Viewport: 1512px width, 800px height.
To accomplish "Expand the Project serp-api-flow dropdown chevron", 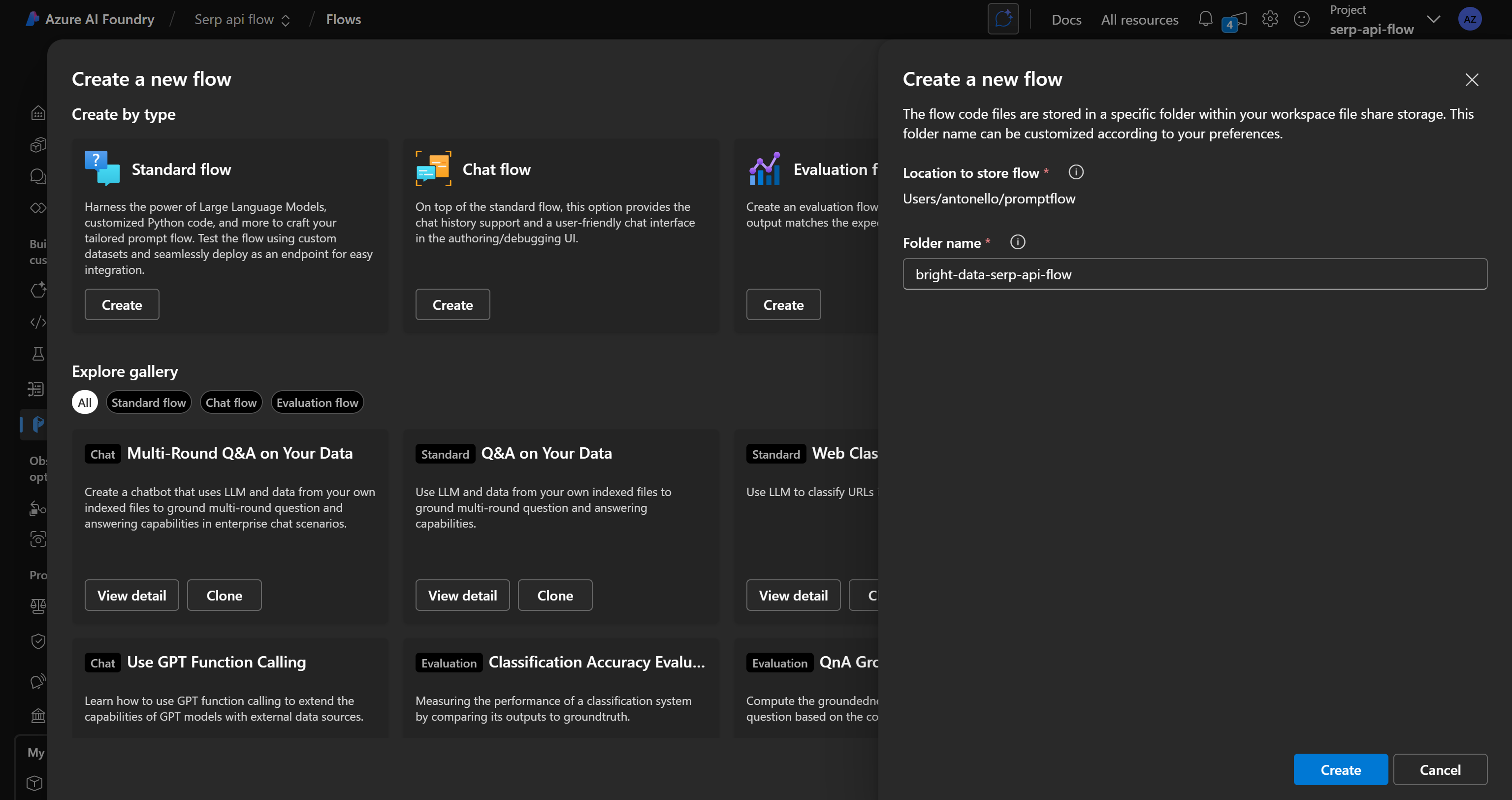I will click(x=1433, y=19).
